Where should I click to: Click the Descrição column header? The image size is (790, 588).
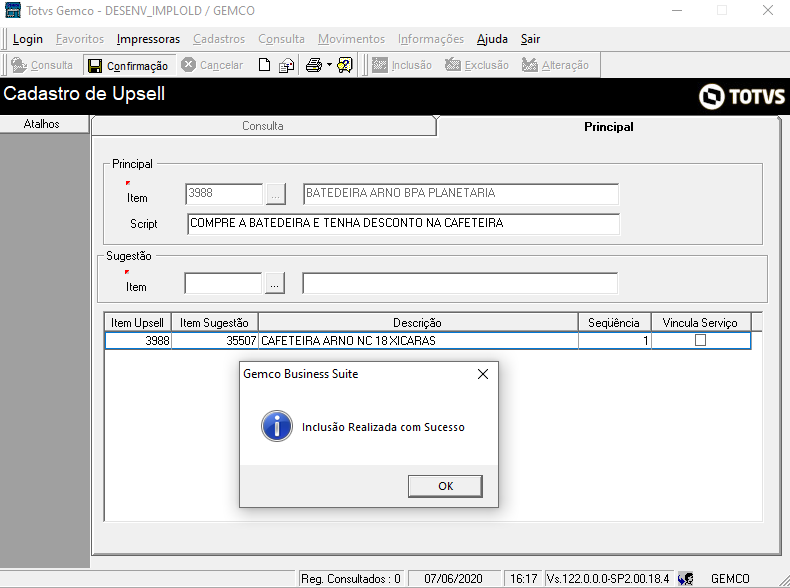418,322
